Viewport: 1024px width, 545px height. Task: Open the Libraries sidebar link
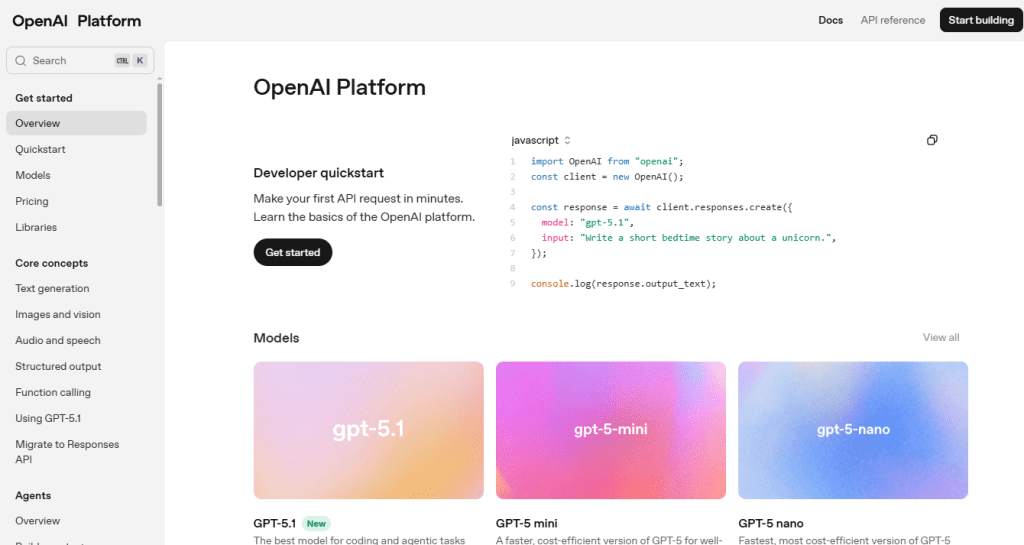click(x=36, y=227)
